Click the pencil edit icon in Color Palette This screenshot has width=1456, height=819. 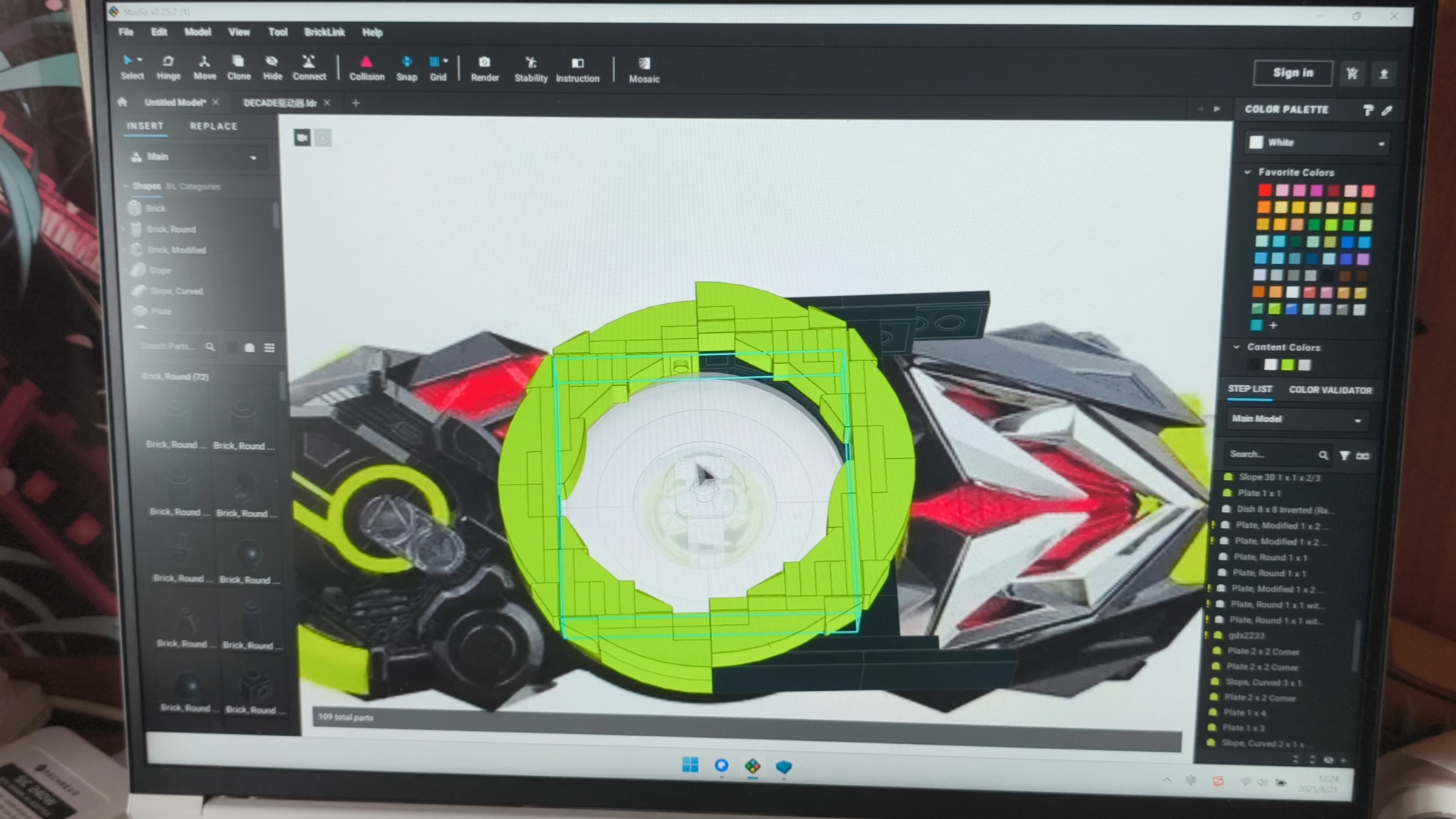pyautogui.click(x=1387, y=110)
